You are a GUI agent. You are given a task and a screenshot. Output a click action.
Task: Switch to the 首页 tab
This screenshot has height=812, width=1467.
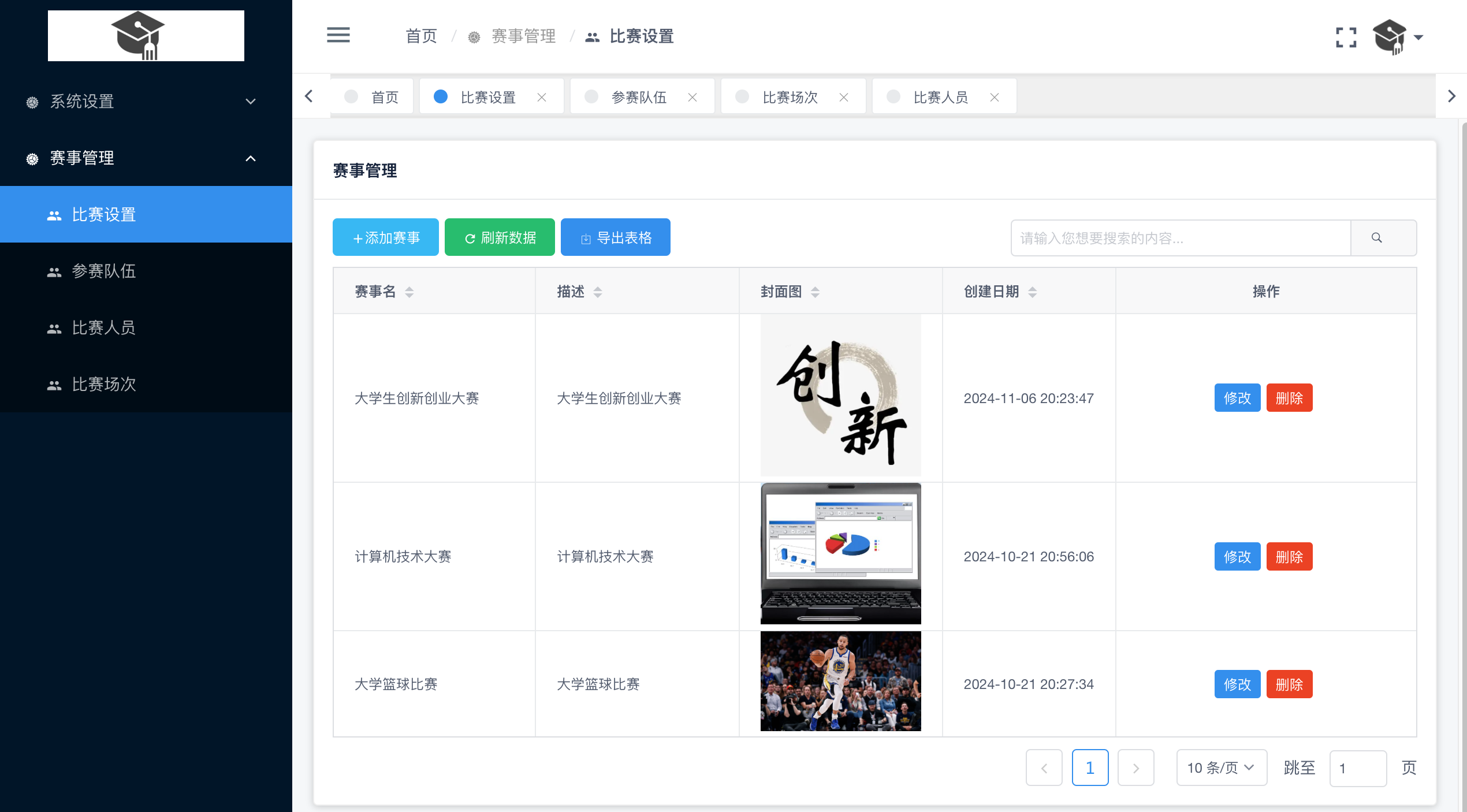(372, 96)
